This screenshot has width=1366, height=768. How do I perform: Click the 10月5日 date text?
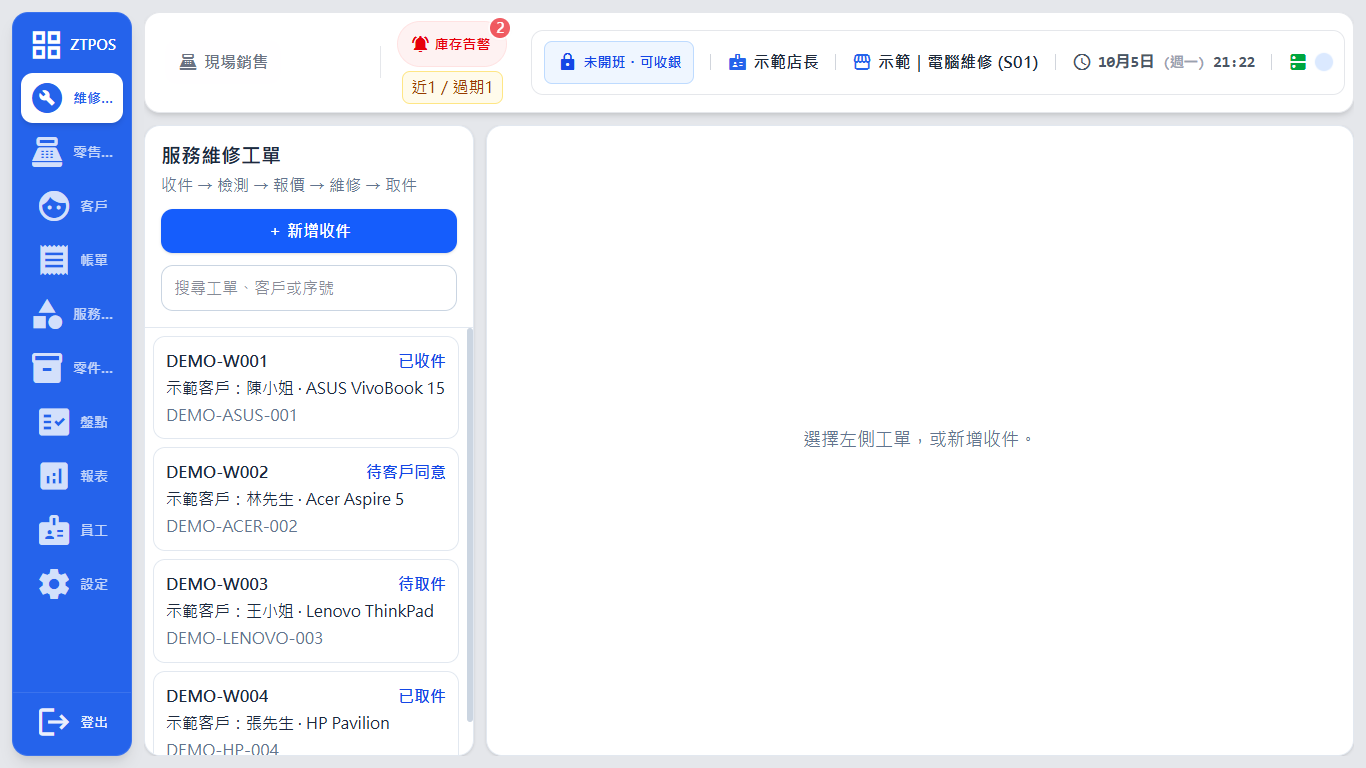[1126, 62]
